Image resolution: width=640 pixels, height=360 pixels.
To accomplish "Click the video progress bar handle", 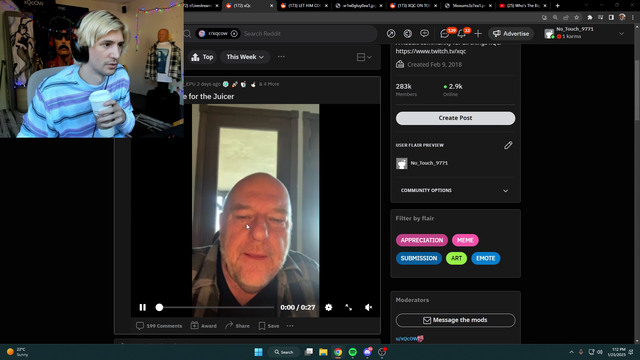I will [159, 307].
